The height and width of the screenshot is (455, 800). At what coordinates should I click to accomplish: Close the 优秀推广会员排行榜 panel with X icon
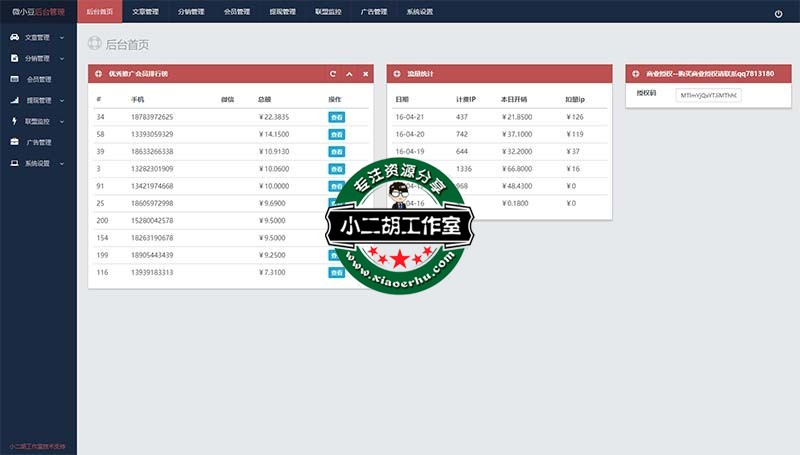(365, 74)
